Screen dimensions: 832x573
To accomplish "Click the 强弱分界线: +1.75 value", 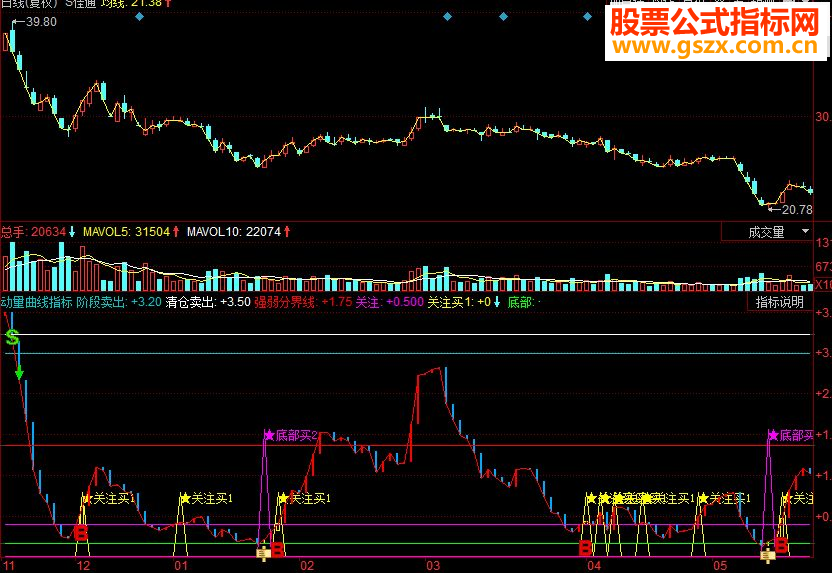I will tap(303, 302).
